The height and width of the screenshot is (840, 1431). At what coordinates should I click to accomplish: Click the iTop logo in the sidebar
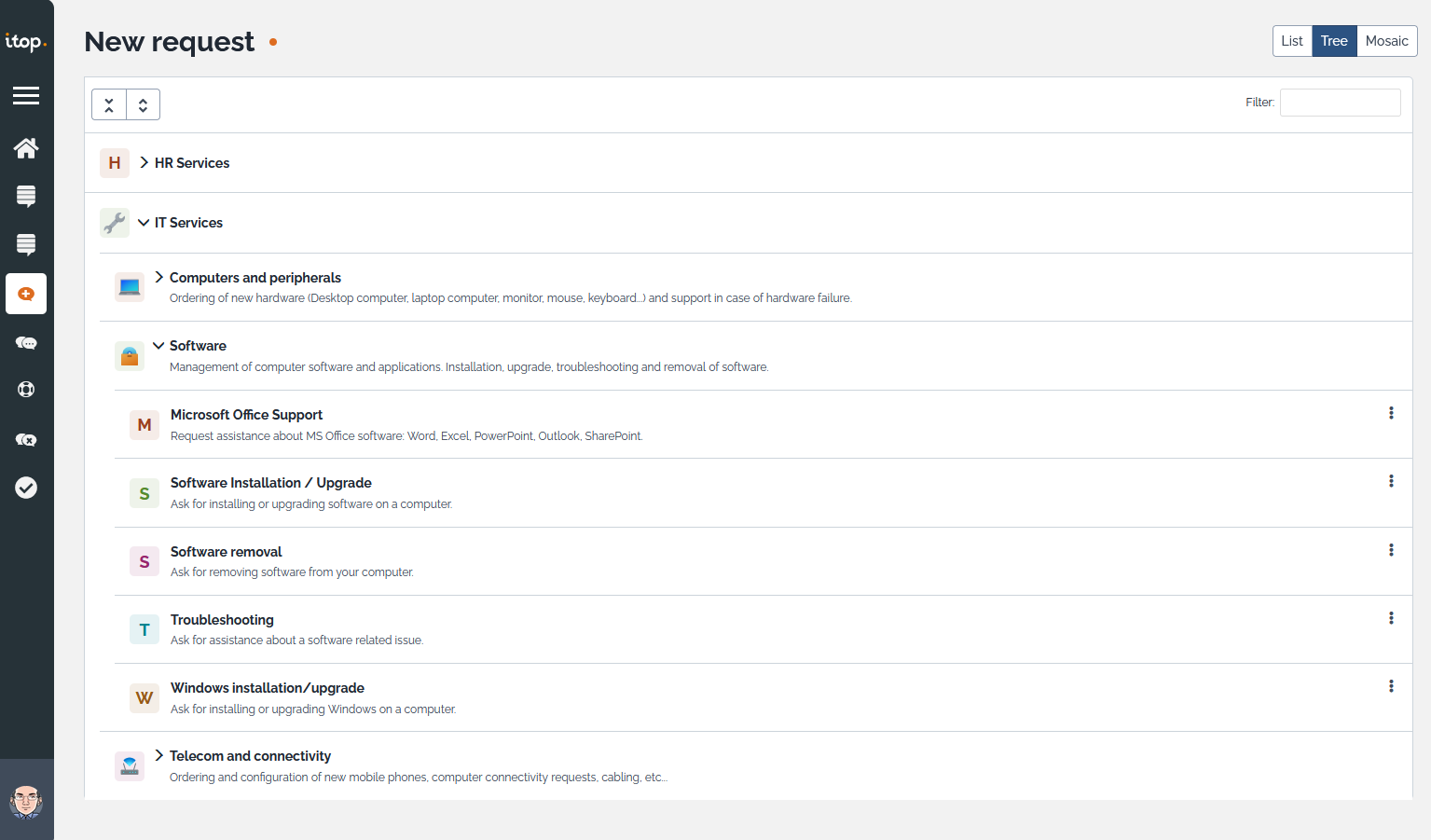pyautogui.click(x=25, y=42)
